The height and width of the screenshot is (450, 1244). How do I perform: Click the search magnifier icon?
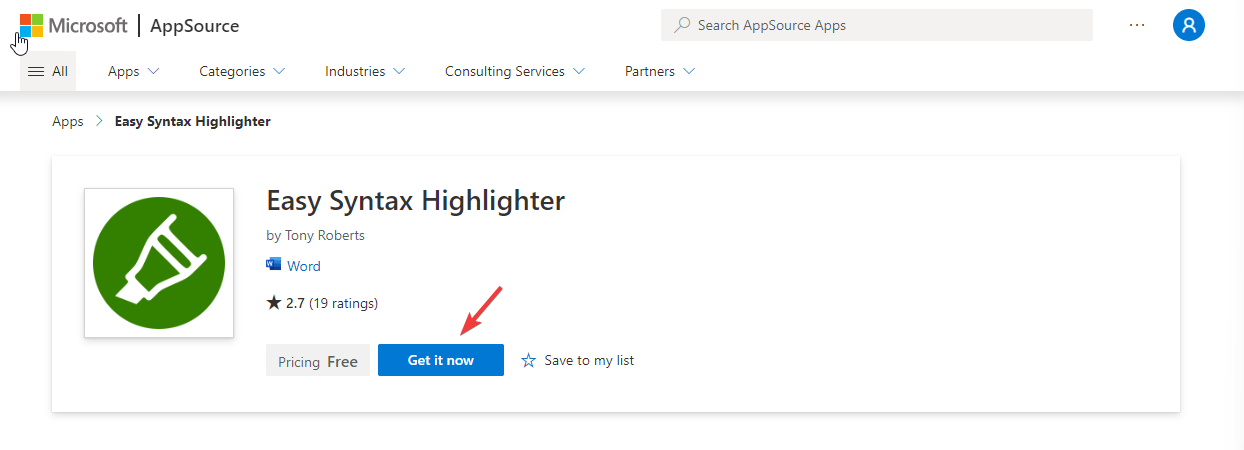[x=682, y=25]
